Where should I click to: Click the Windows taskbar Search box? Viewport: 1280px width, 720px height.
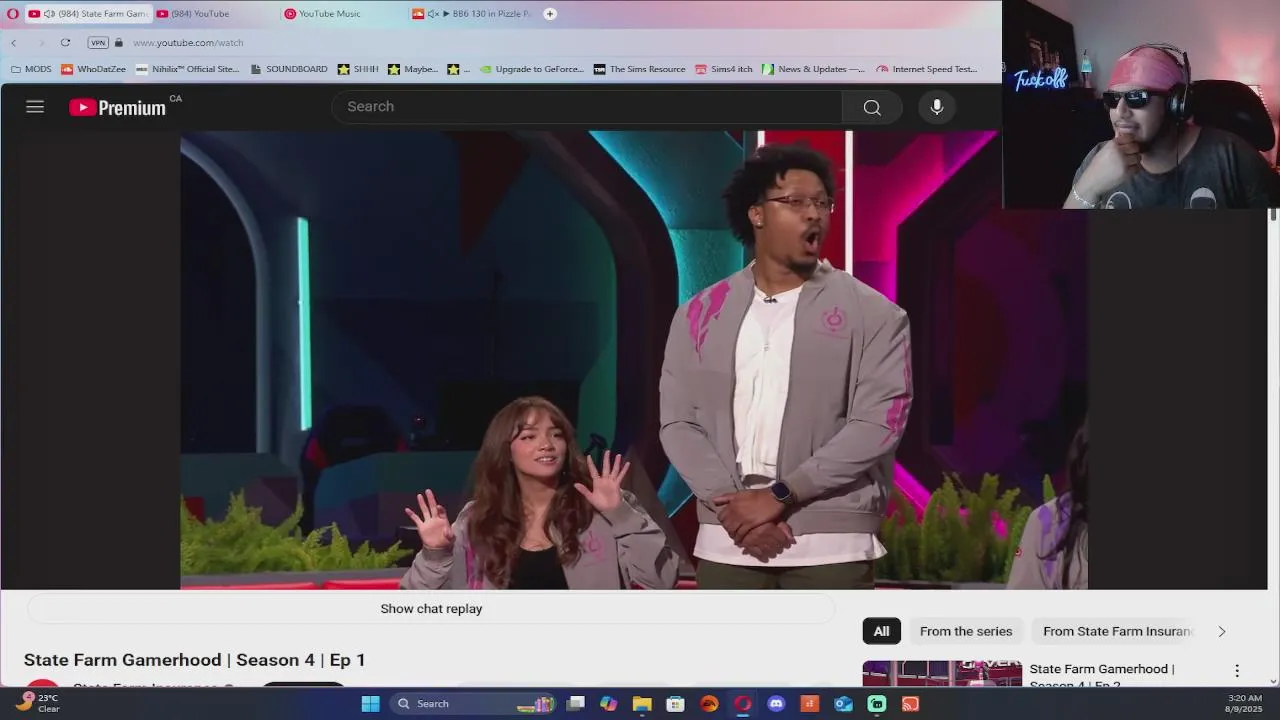pyautogui.click(x=474, y=704)
